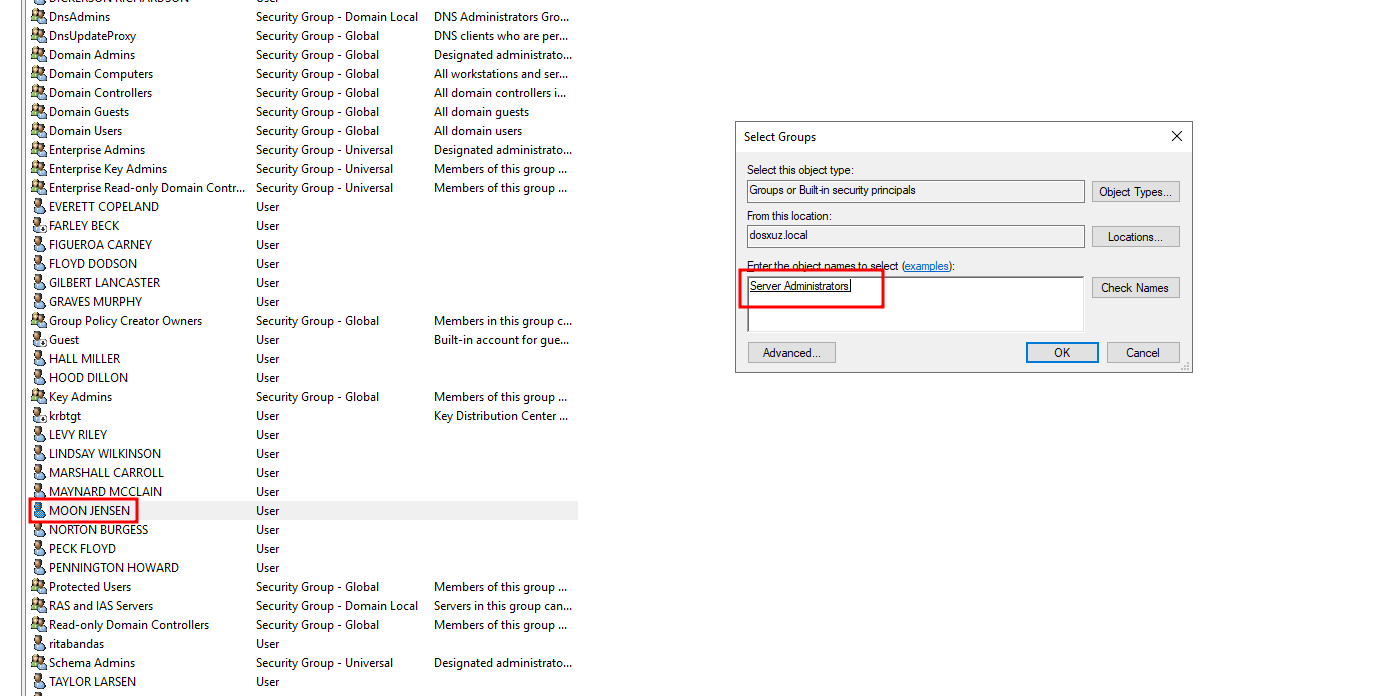Click the MOON JENSEN user icon
This screenshot has width=1375, height=696.
[x=39, y=511]
